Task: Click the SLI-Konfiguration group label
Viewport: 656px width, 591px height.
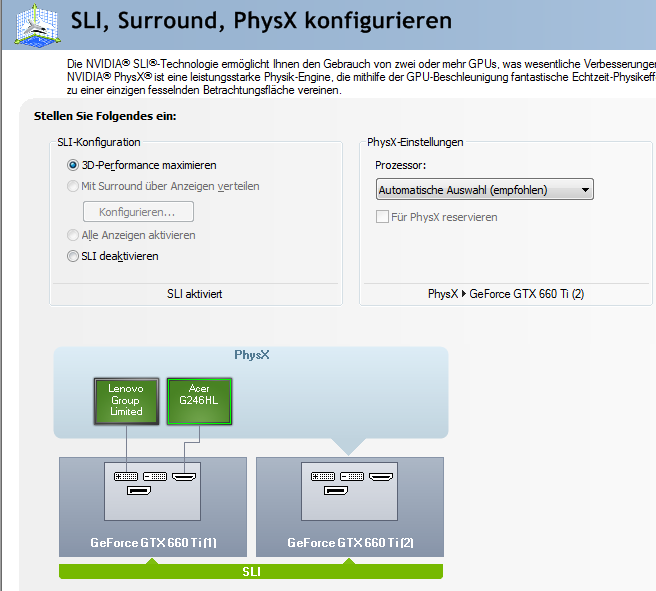Action: point(99,142)
